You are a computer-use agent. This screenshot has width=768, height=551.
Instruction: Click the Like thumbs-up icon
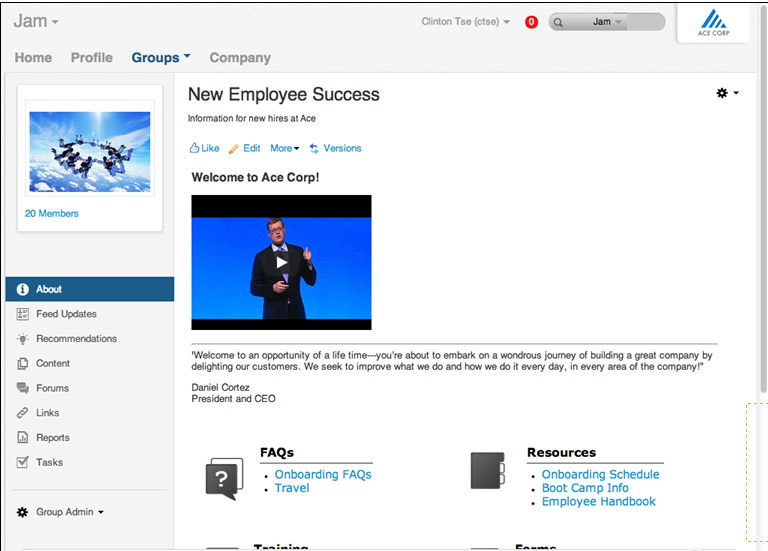[x=194, y=148]
